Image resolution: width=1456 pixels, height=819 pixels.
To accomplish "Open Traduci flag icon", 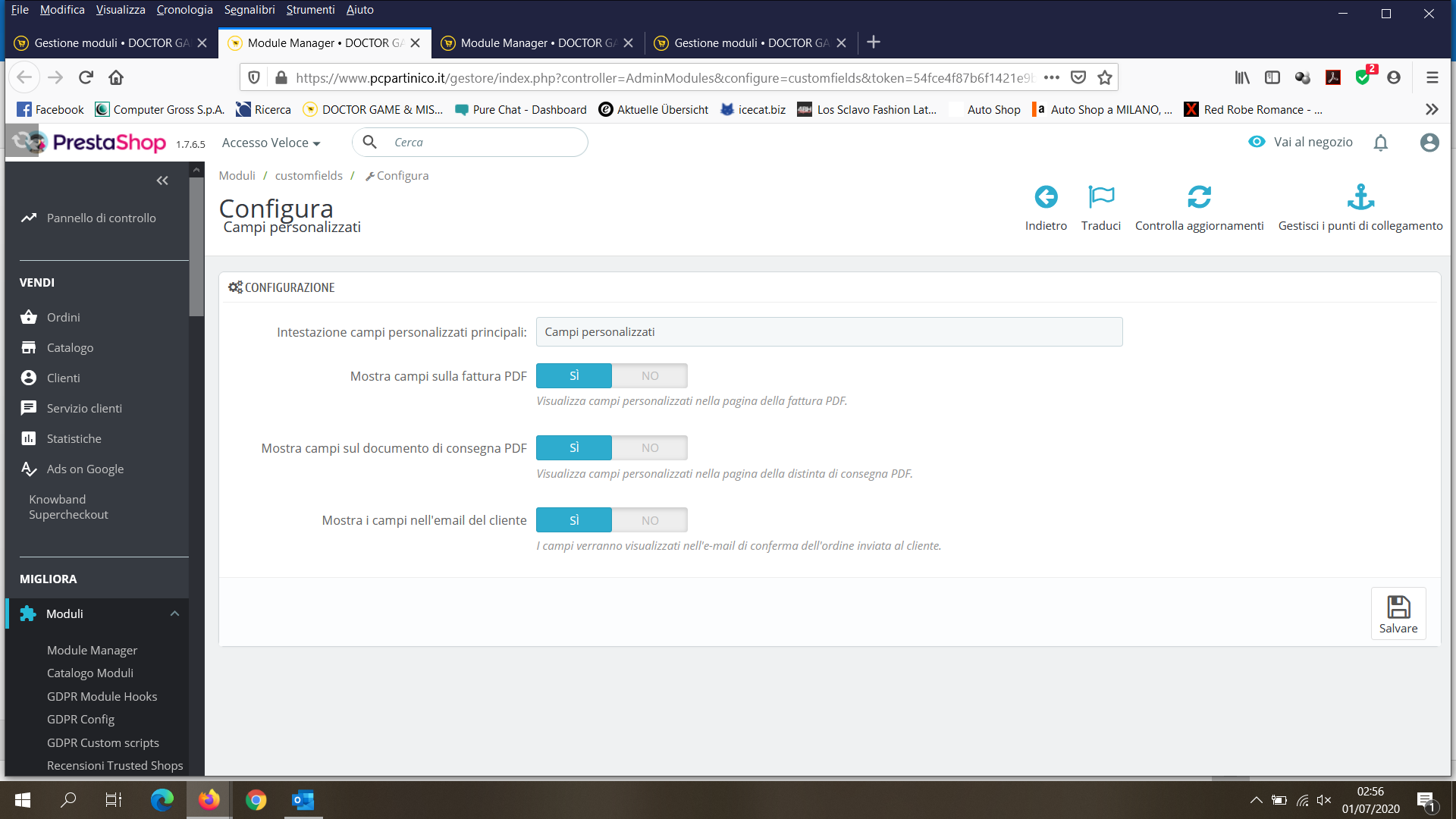I will pyautogui.click(x=1100, y=198).
